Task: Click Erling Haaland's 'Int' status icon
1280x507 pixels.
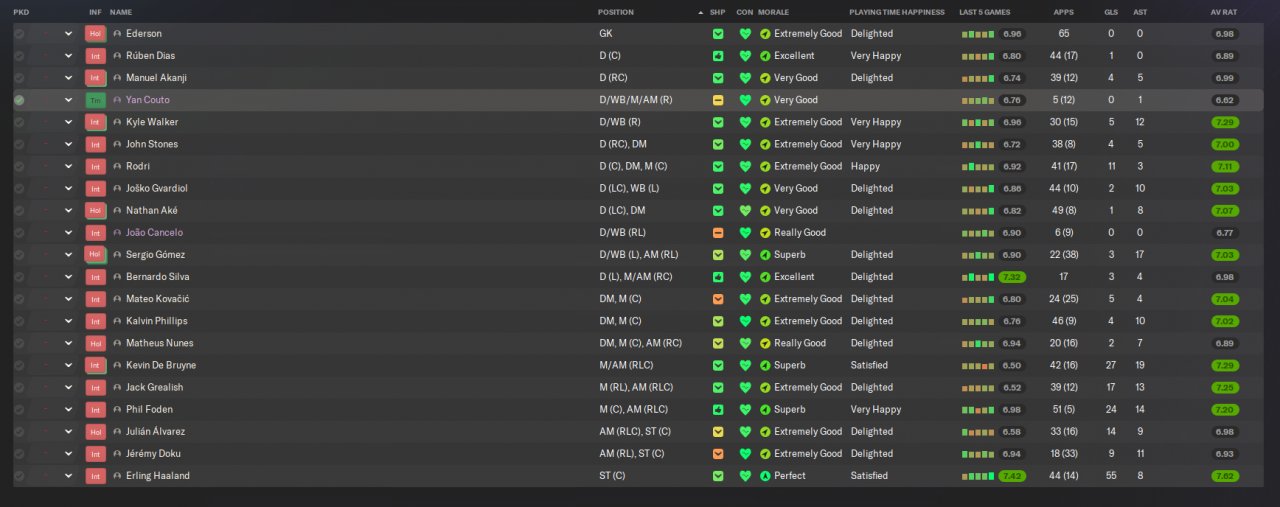Action: [95, 476]
